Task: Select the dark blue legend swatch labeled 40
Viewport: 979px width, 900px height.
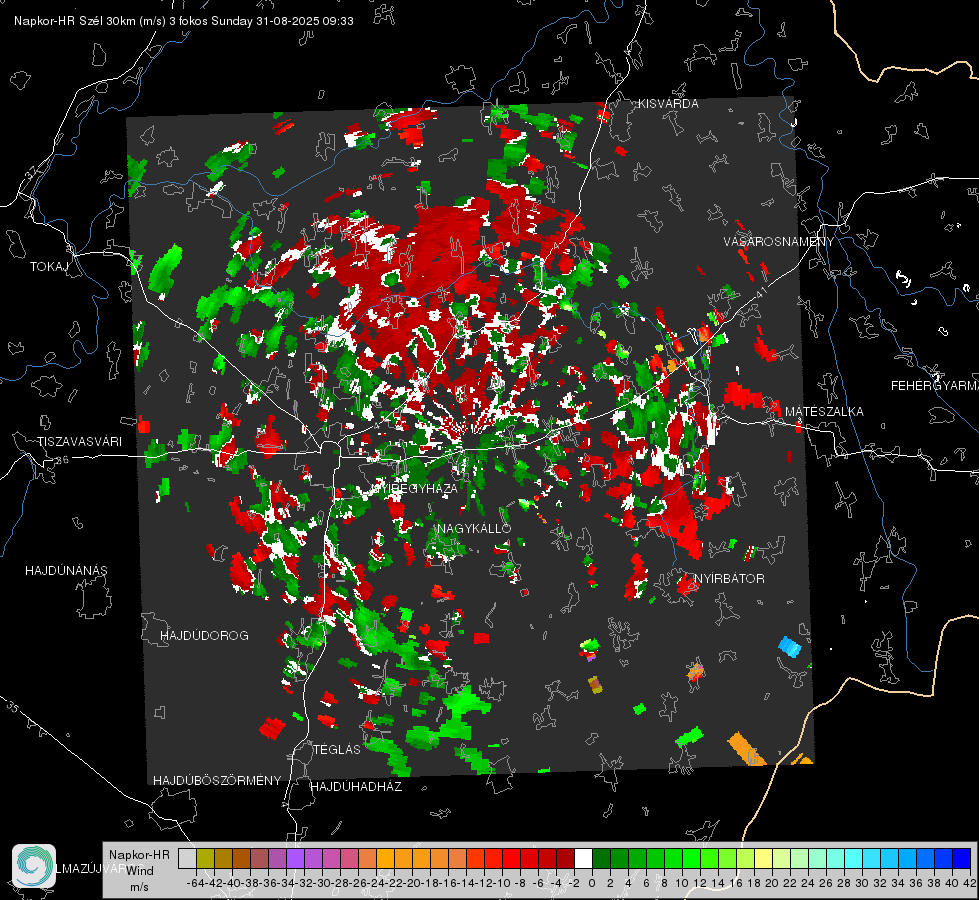Action: click(962, 858)
